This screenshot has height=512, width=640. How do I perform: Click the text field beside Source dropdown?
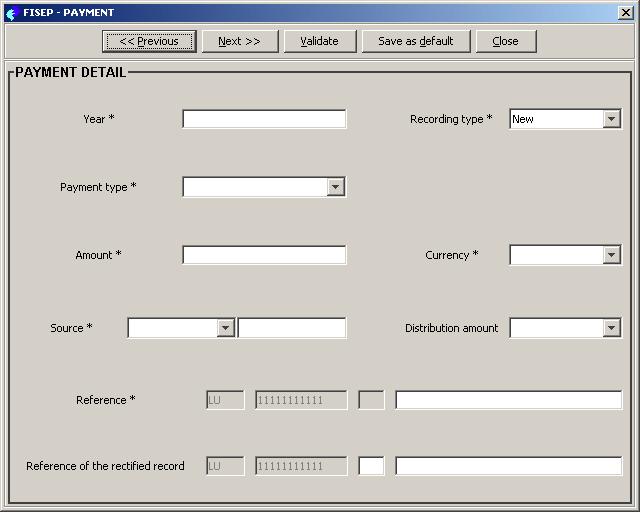click(x=291, y=328)
